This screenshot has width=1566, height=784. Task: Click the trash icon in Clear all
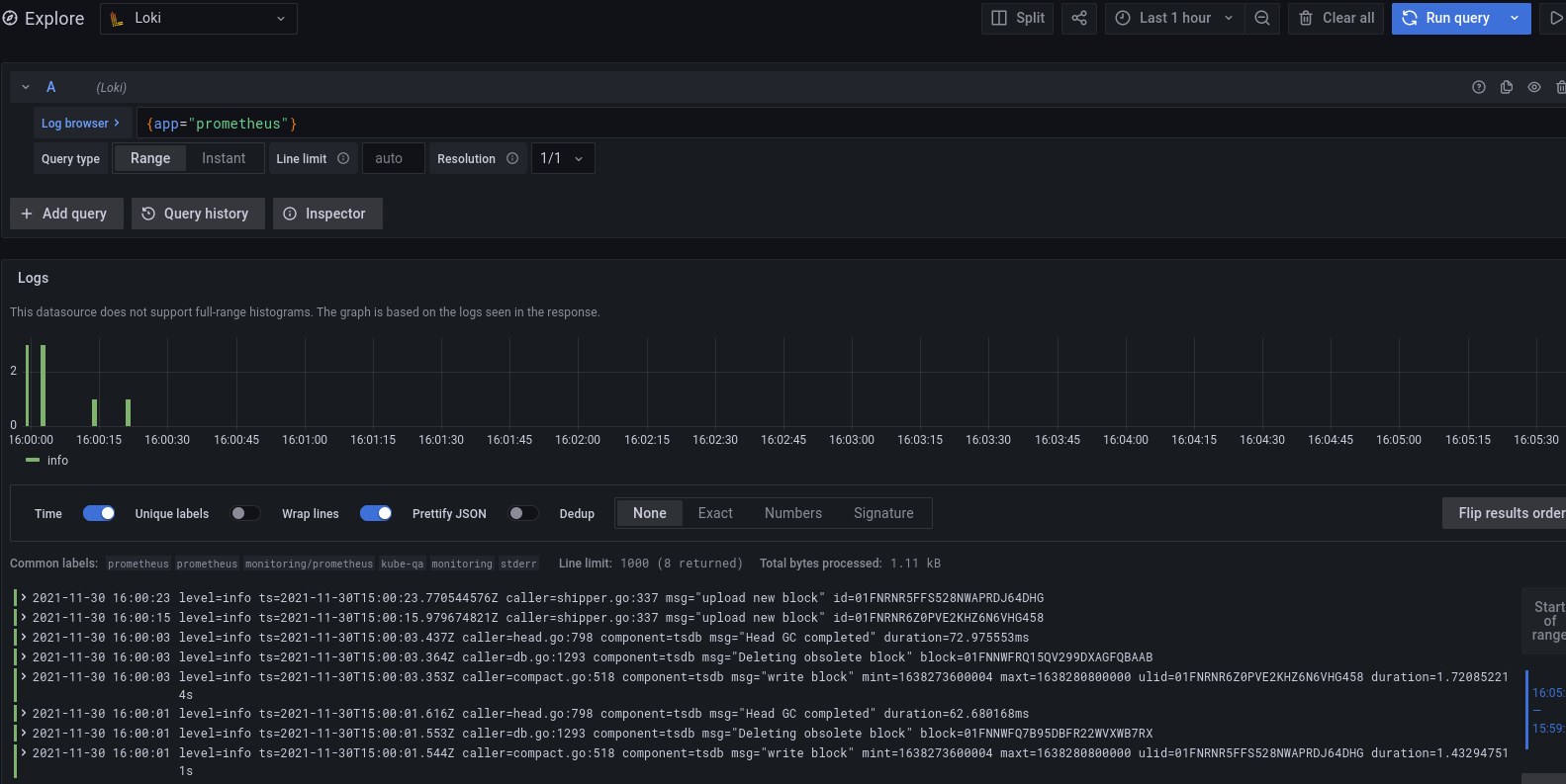pyautogui.click(x=1306, y=18)
